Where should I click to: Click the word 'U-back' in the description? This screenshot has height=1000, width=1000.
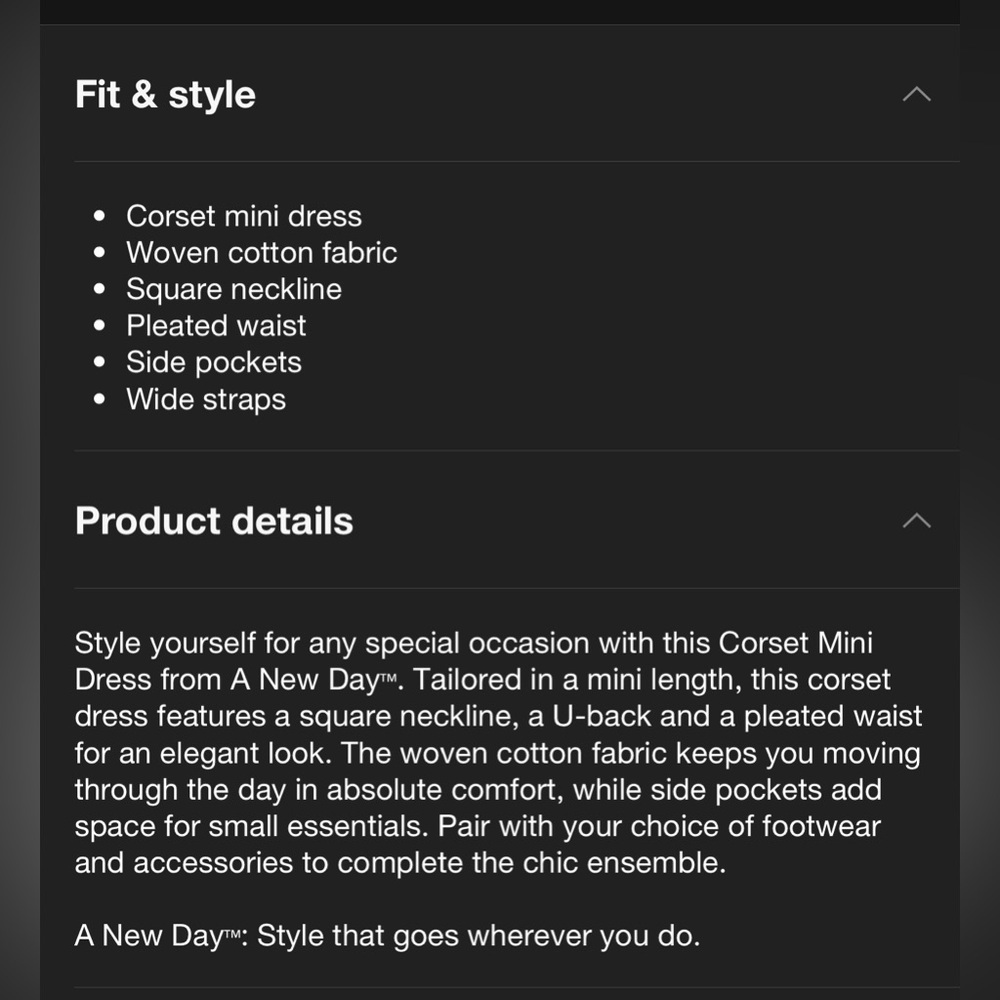click(601, 716)
